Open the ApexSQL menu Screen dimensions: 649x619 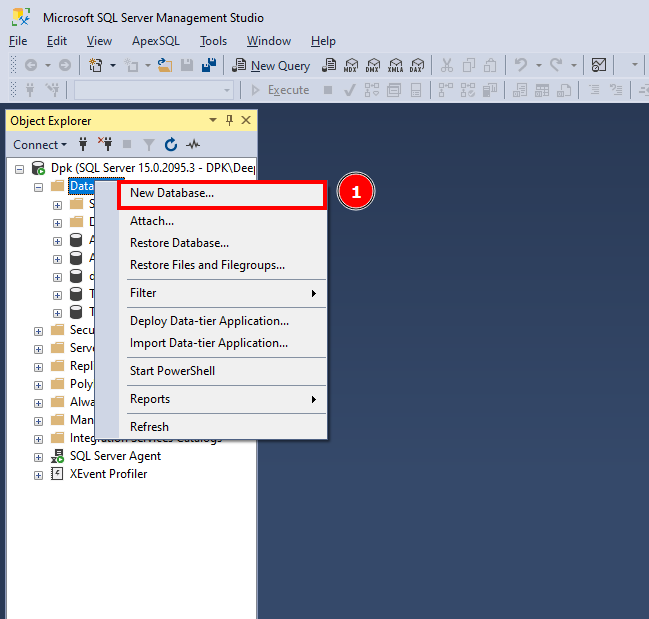(156, 41)
